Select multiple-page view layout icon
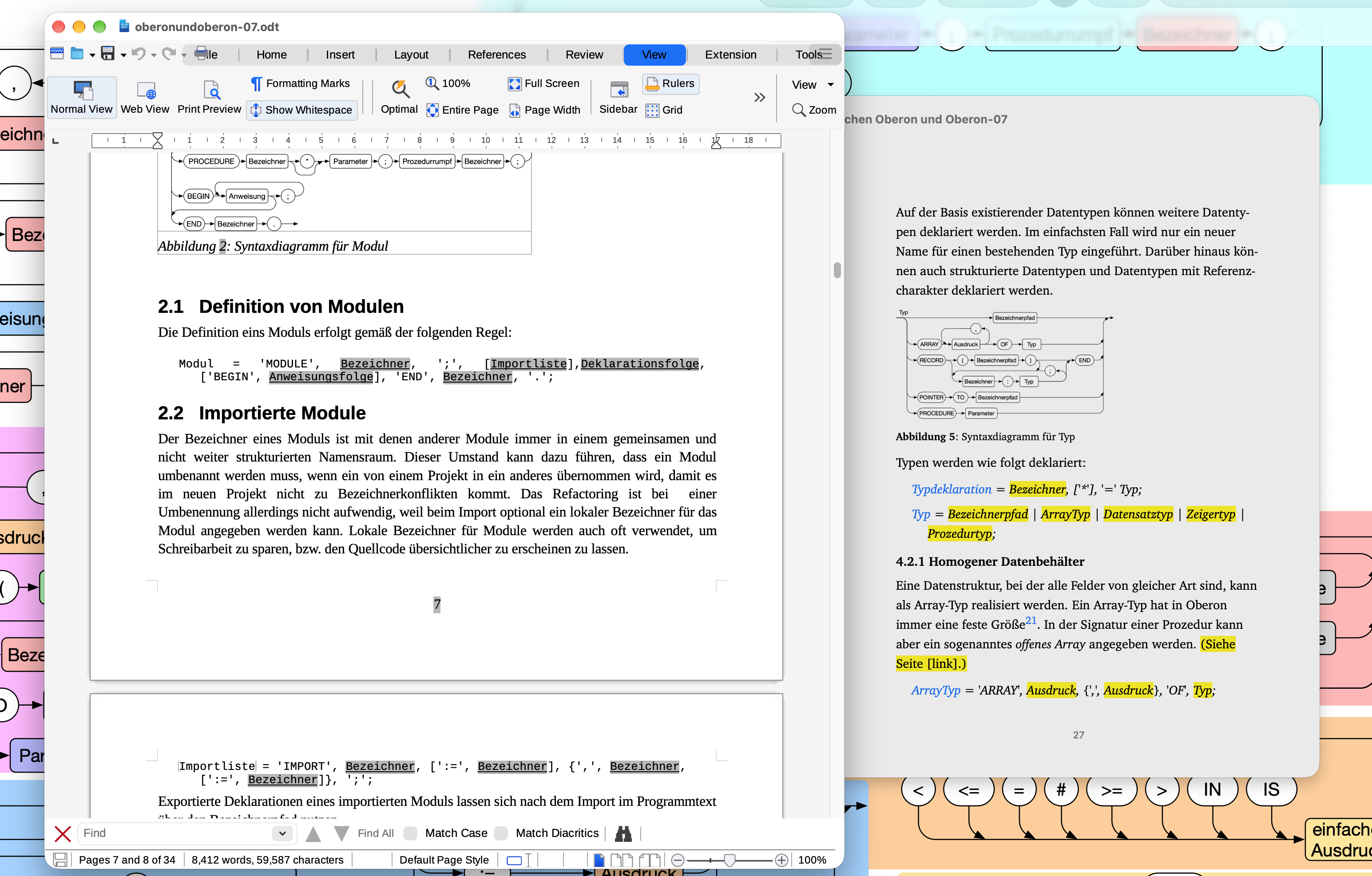The width and height of the screenshot is (1372, 876). (621, 860)
